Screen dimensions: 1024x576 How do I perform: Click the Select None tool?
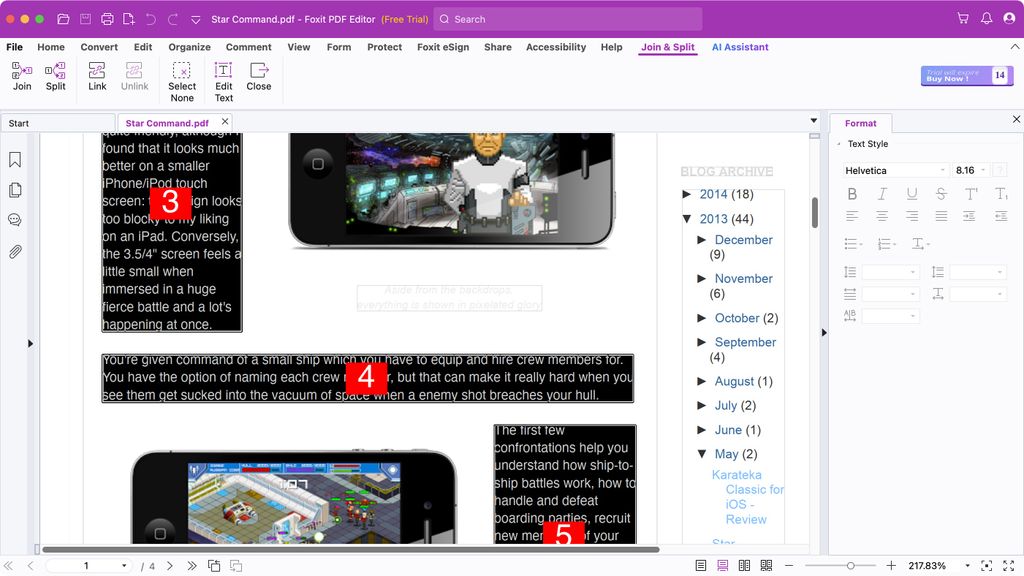tap(181, 80)
